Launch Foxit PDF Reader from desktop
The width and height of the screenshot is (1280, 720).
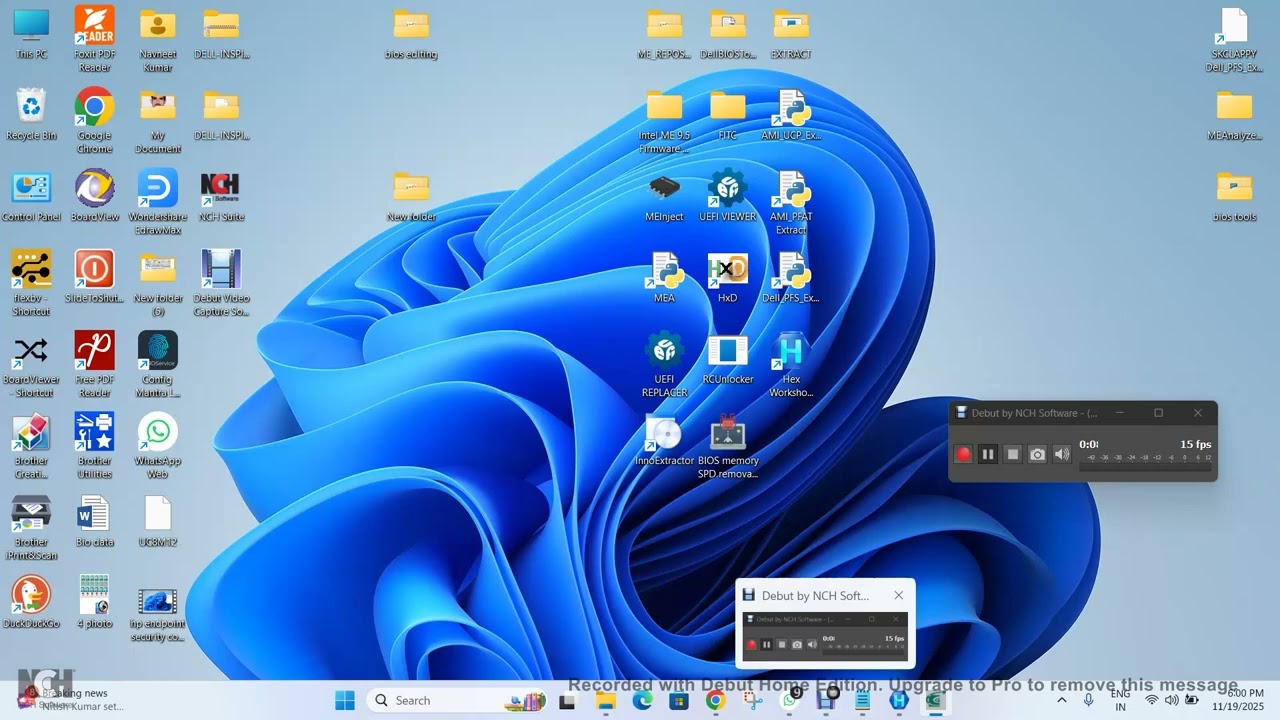click(x=94, y=39)
